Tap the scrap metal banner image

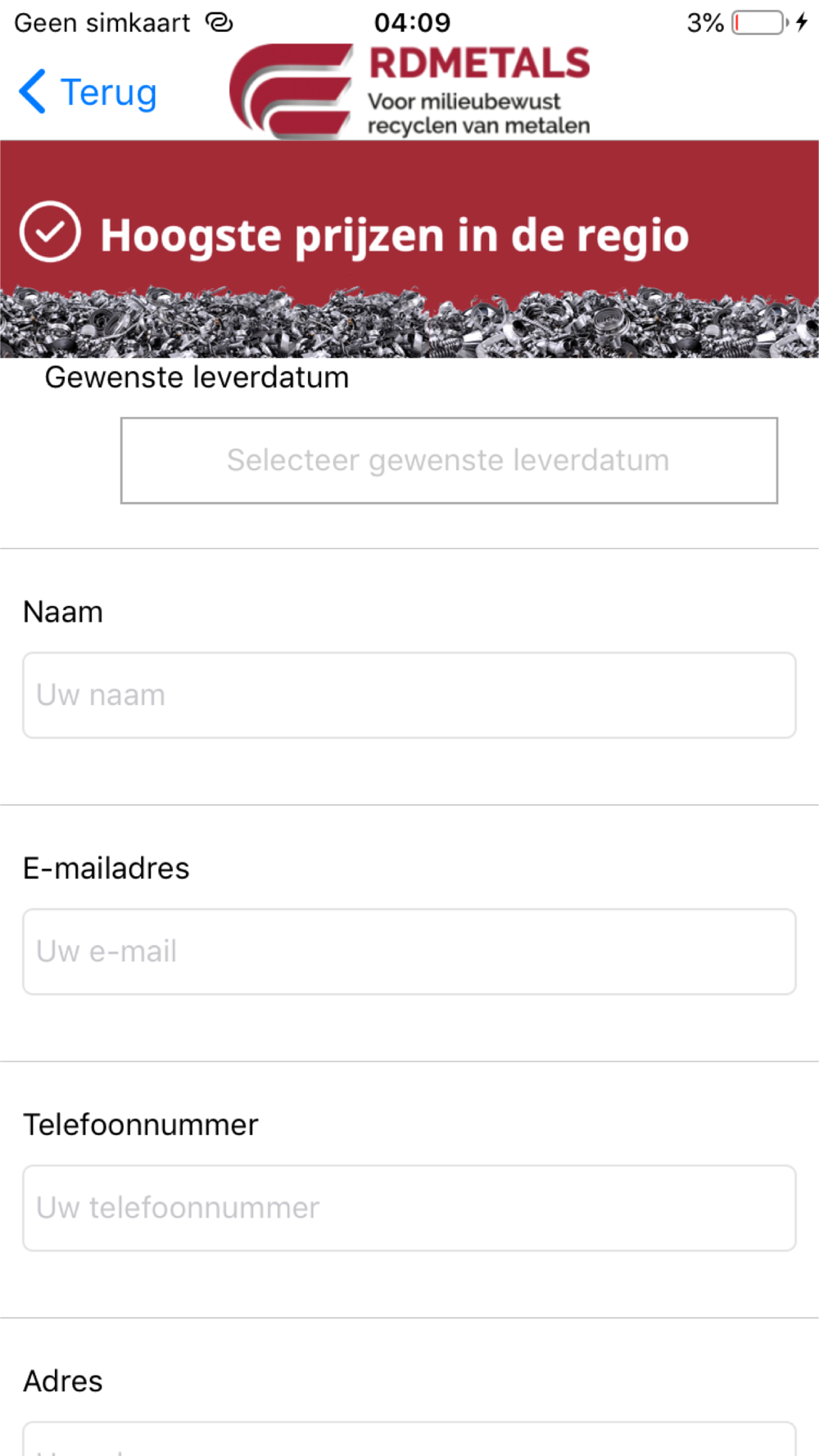409,322
